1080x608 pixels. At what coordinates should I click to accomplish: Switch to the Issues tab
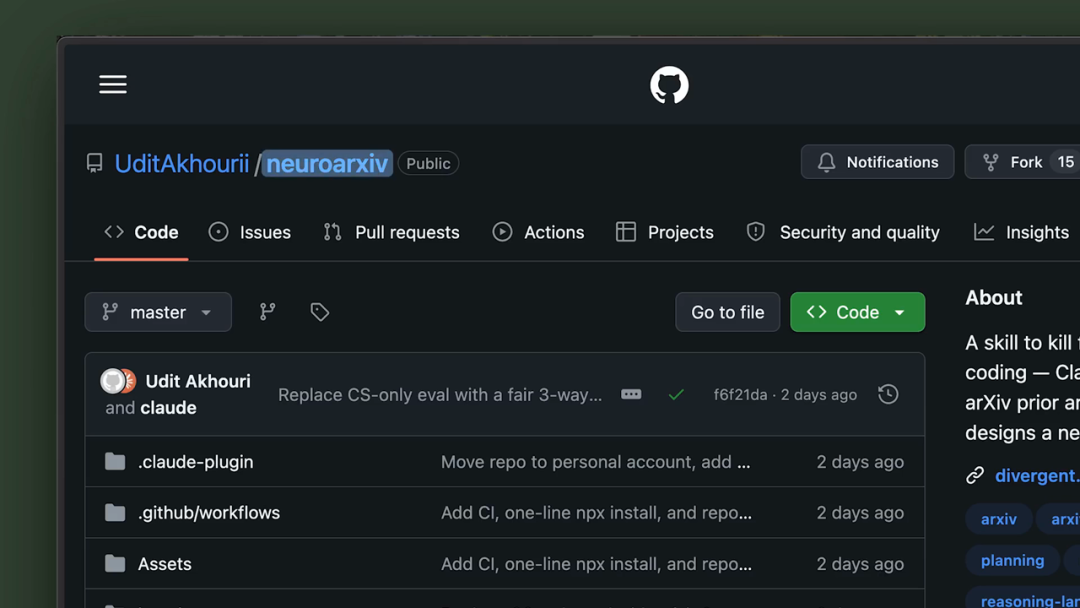point(250,233)
